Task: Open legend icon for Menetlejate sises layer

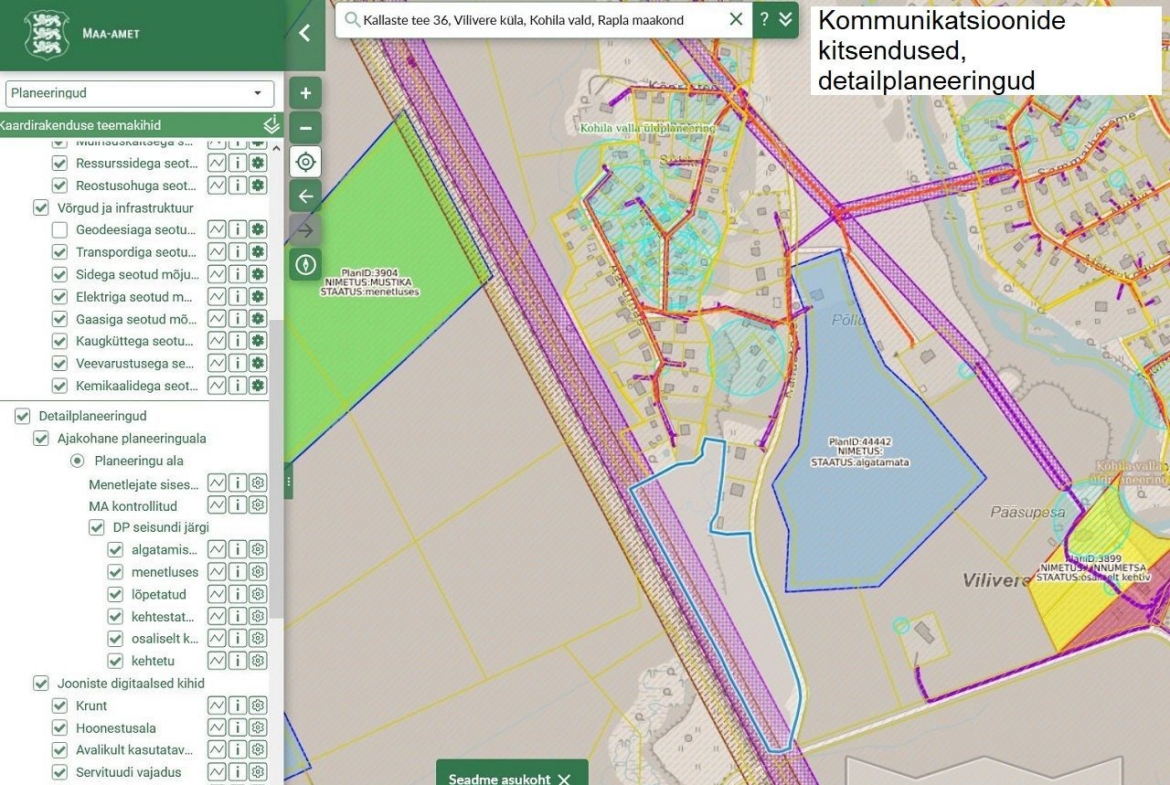Action: click(x=216, y=484)
